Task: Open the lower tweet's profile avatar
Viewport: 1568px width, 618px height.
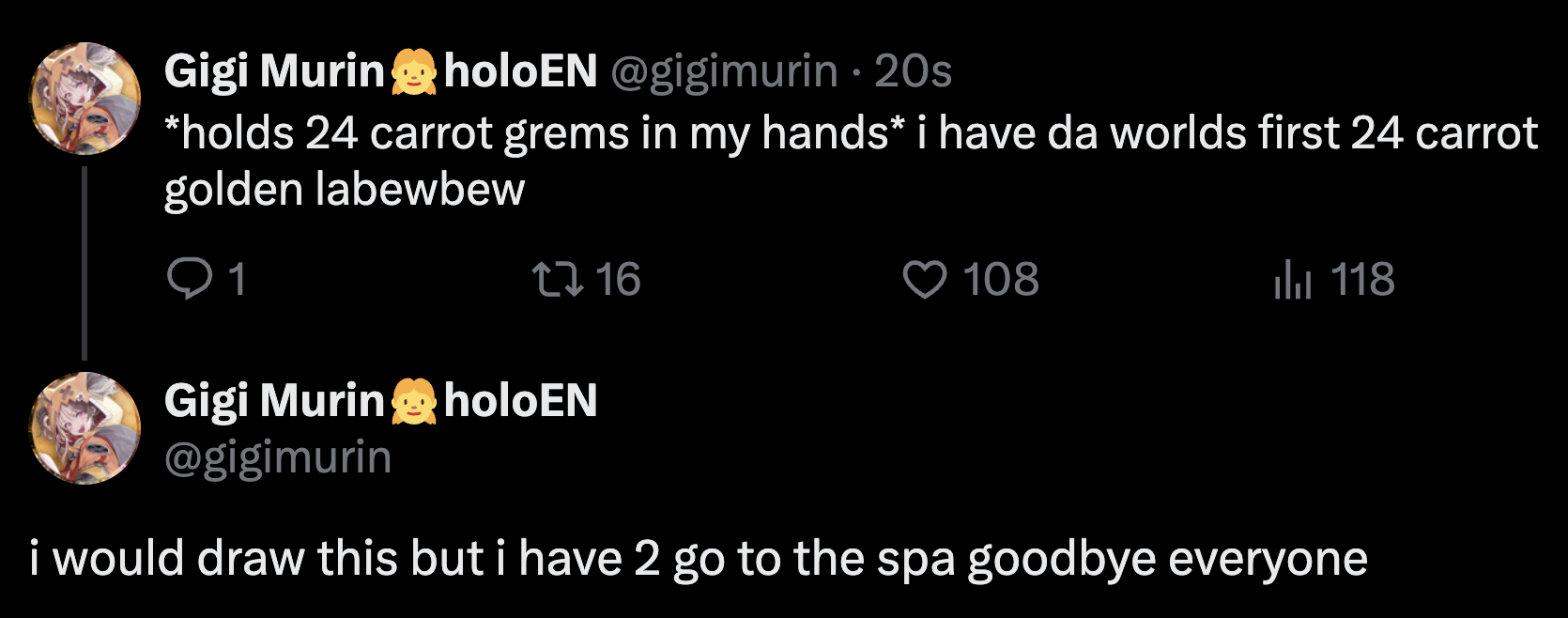Action: click(x=85, y=428)
